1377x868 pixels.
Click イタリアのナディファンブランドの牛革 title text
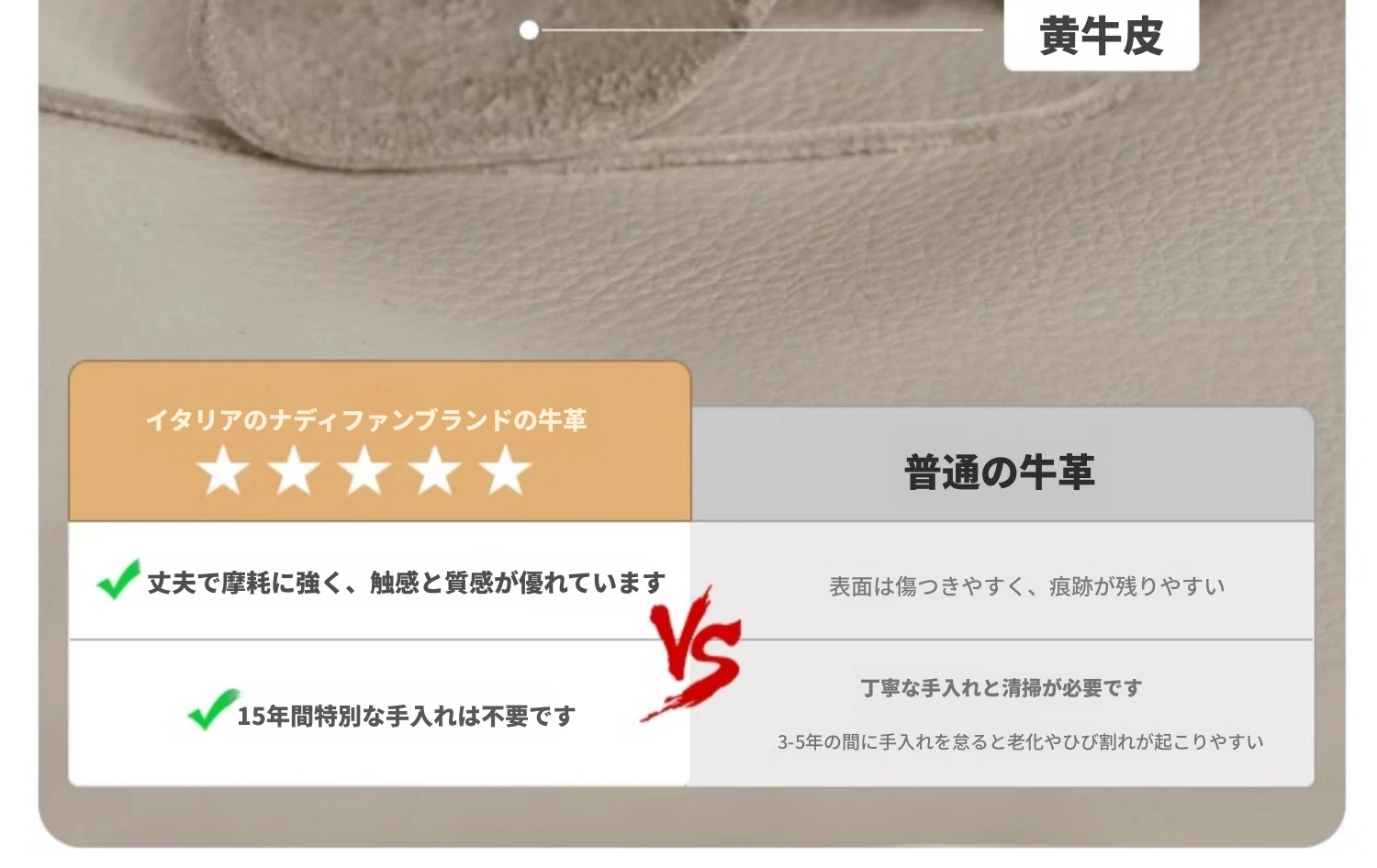(x=366, y=420)
